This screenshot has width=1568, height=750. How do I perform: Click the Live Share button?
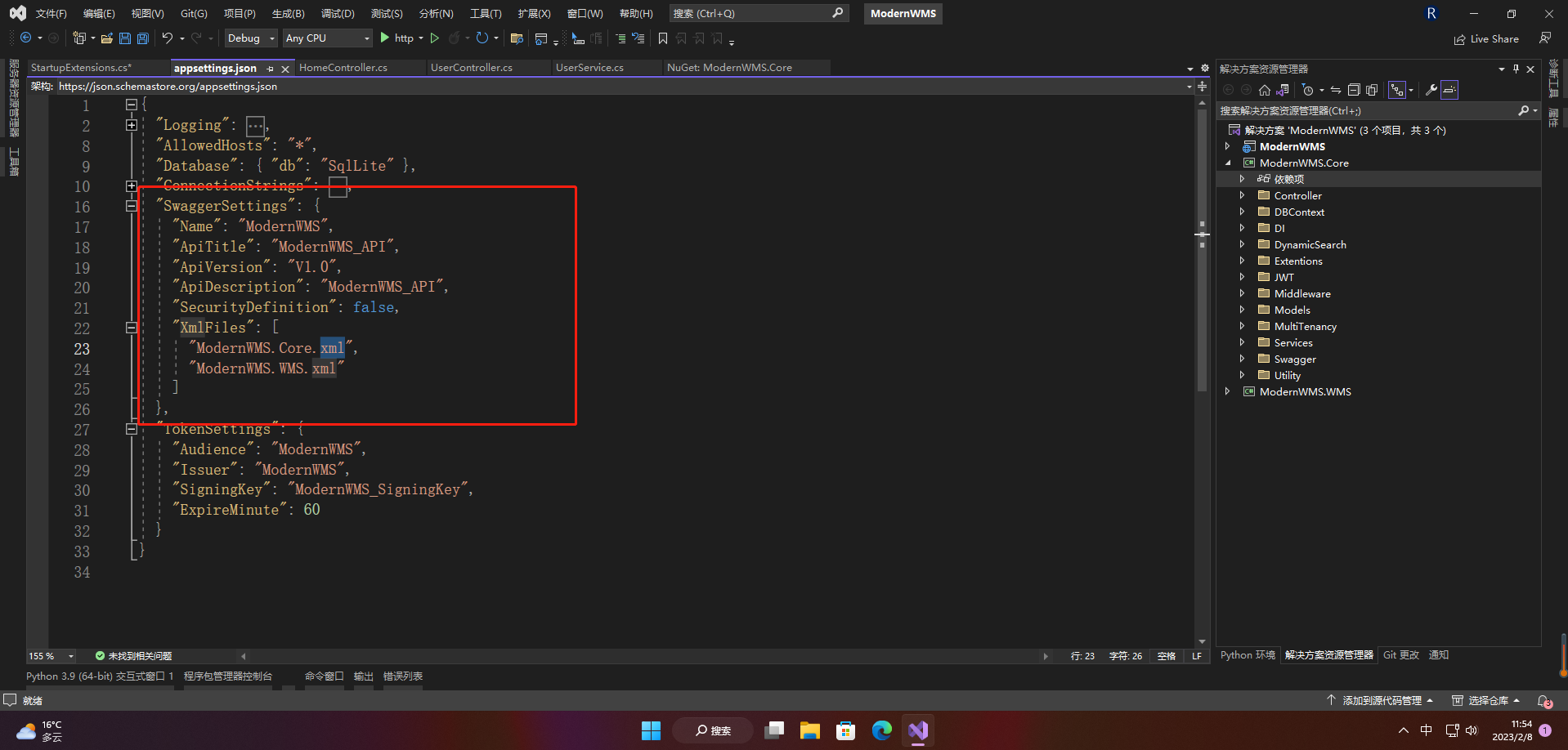click(1486, 39)
